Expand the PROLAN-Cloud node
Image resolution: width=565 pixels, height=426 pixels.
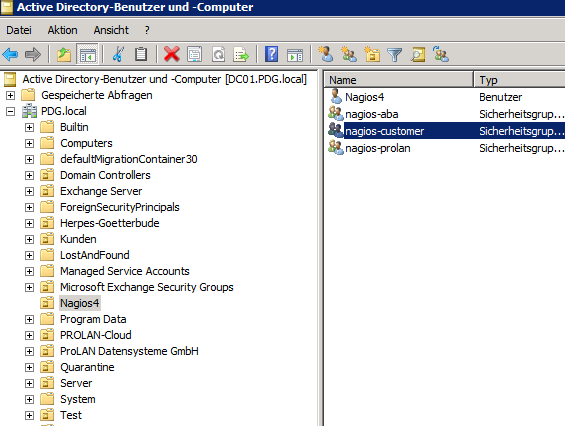tap(30, 336)
